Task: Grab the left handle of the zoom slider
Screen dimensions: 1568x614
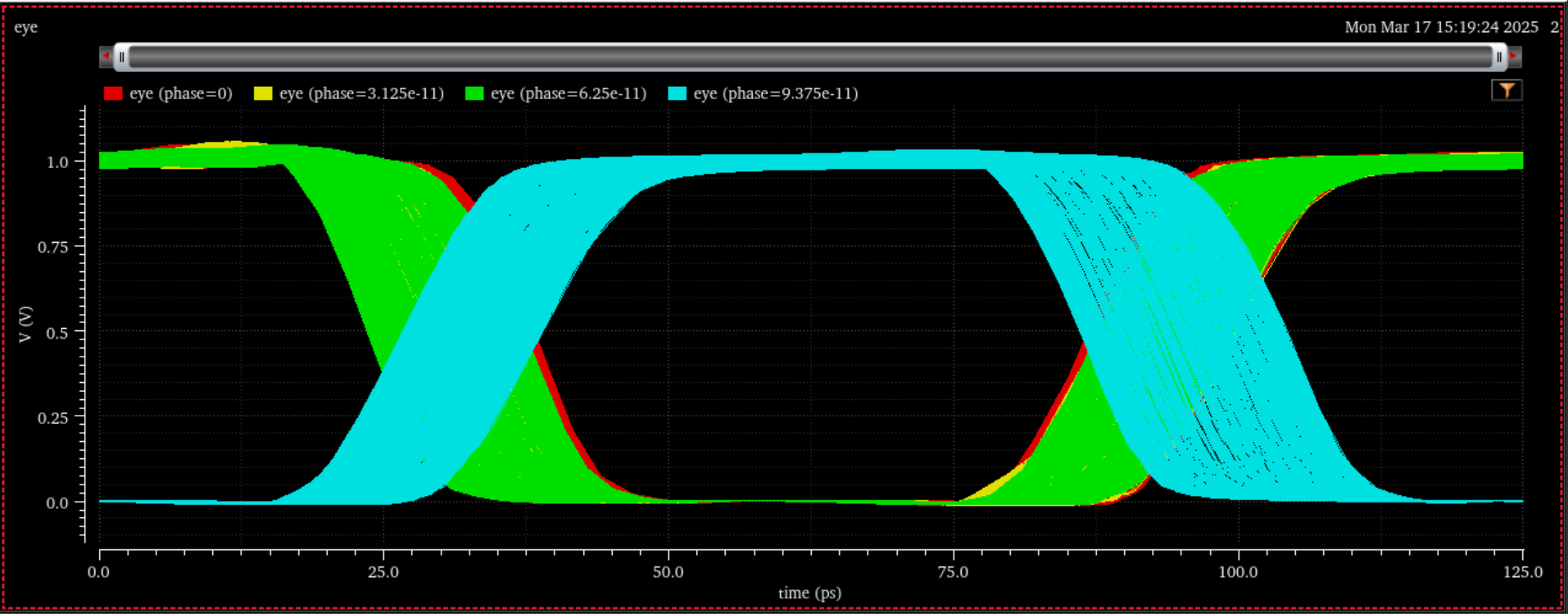Action: tap(121, 57)
